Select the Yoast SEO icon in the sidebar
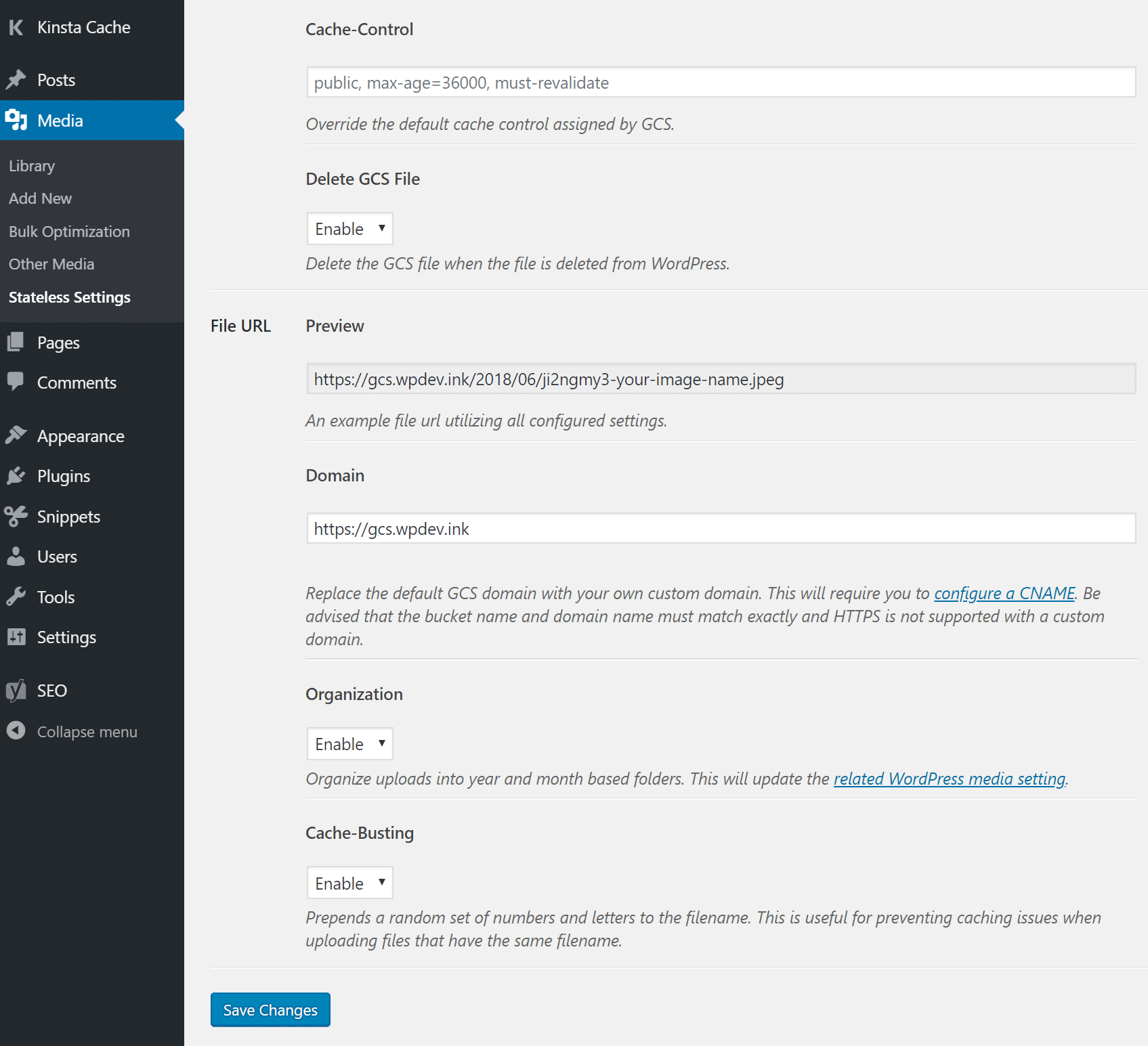Screen dimensions: 1148x1046 pyautogui.click(x=16, y=690)
